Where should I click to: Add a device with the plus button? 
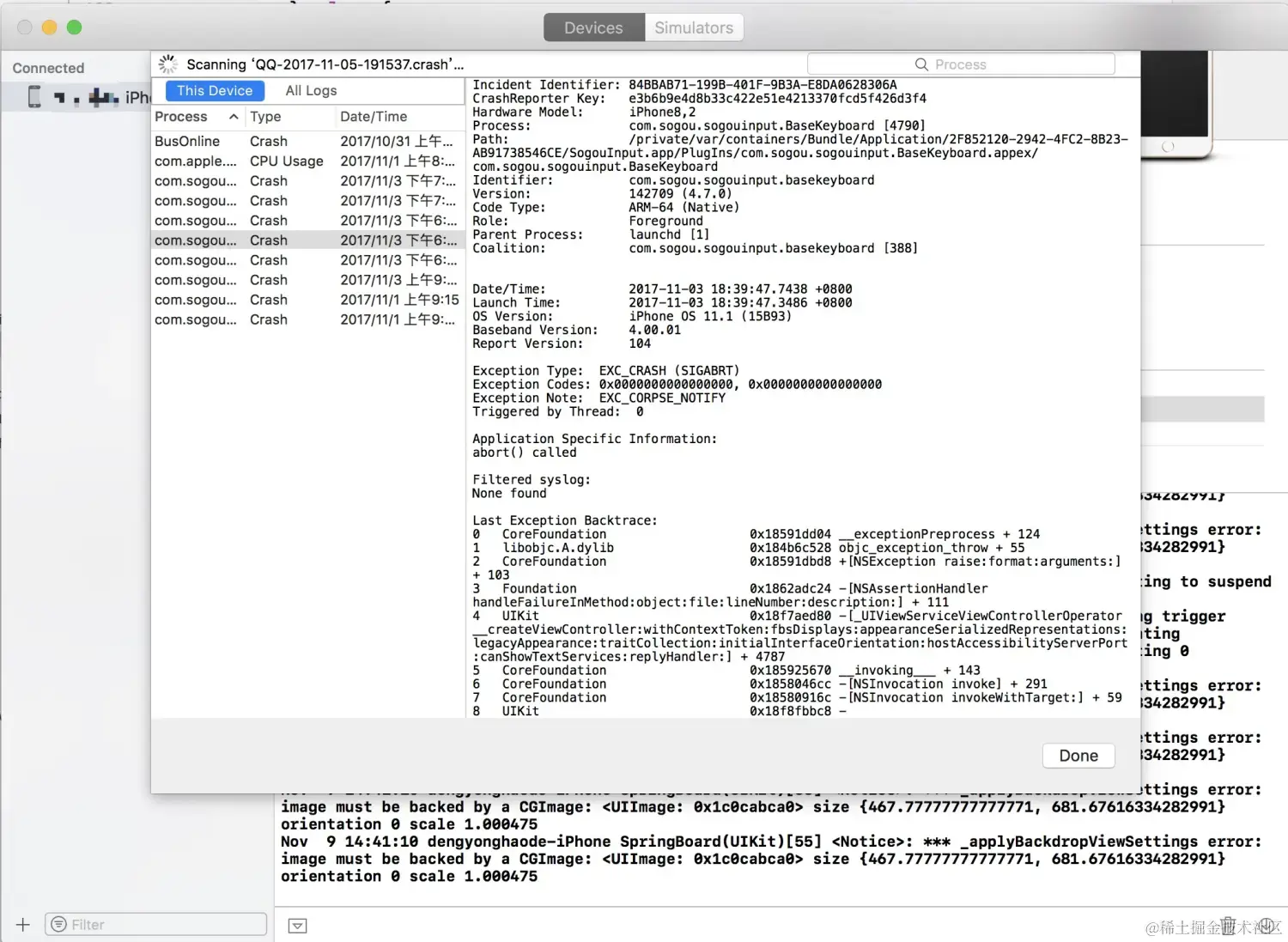[x=23, y=925]
